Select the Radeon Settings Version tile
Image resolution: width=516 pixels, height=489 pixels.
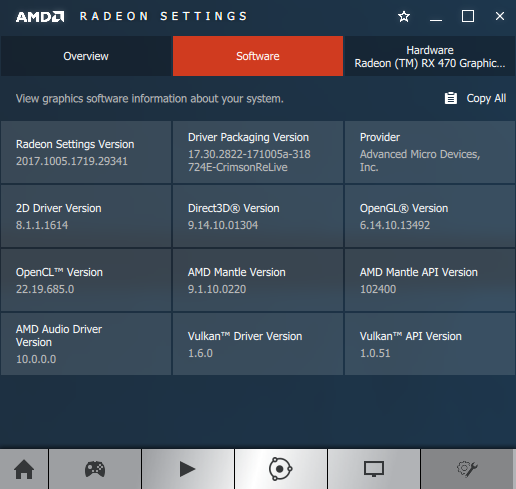(x=86, y=152)
